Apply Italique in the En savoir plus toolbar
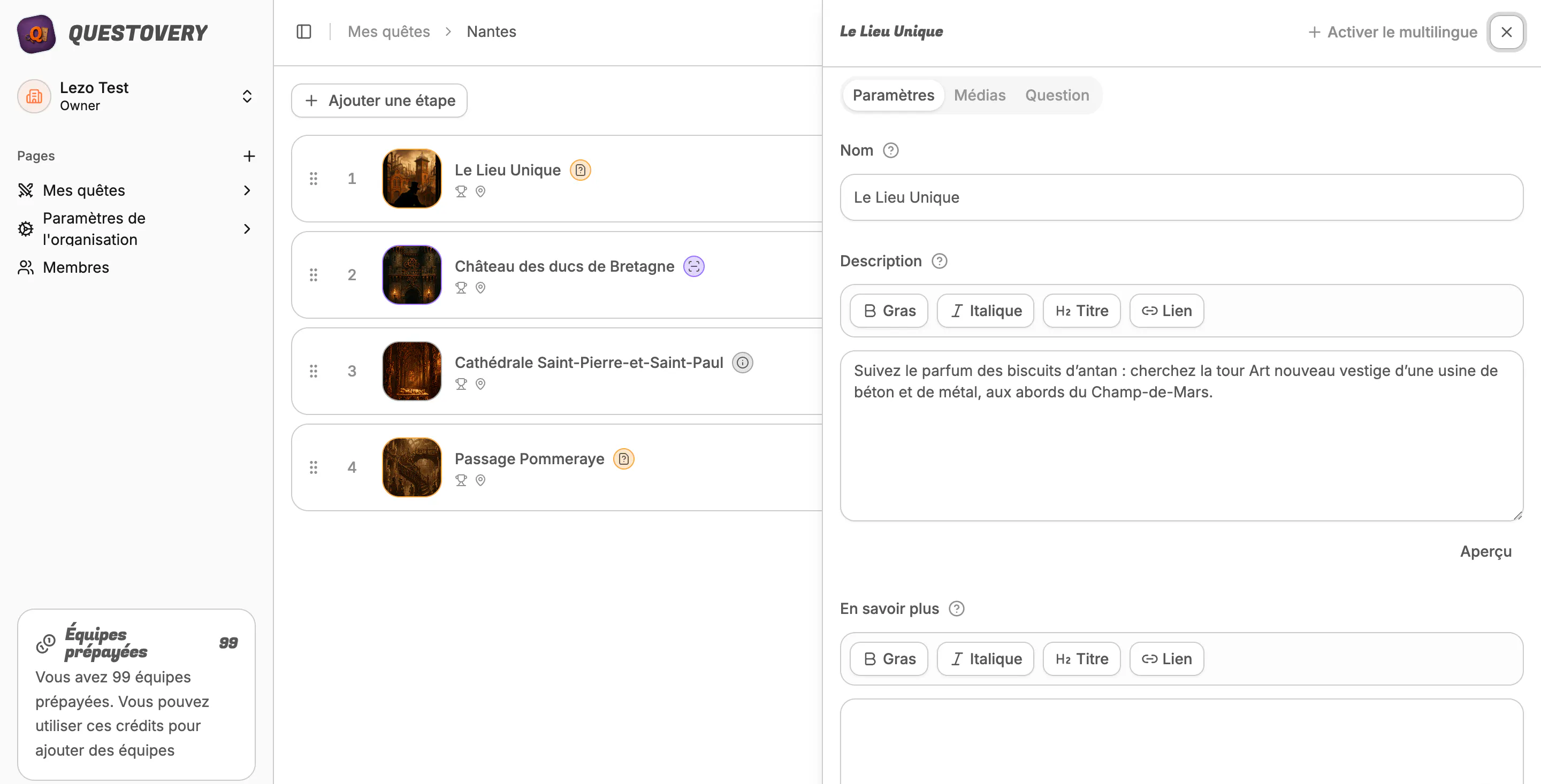1541x784 pixels. tap(985, 659)
